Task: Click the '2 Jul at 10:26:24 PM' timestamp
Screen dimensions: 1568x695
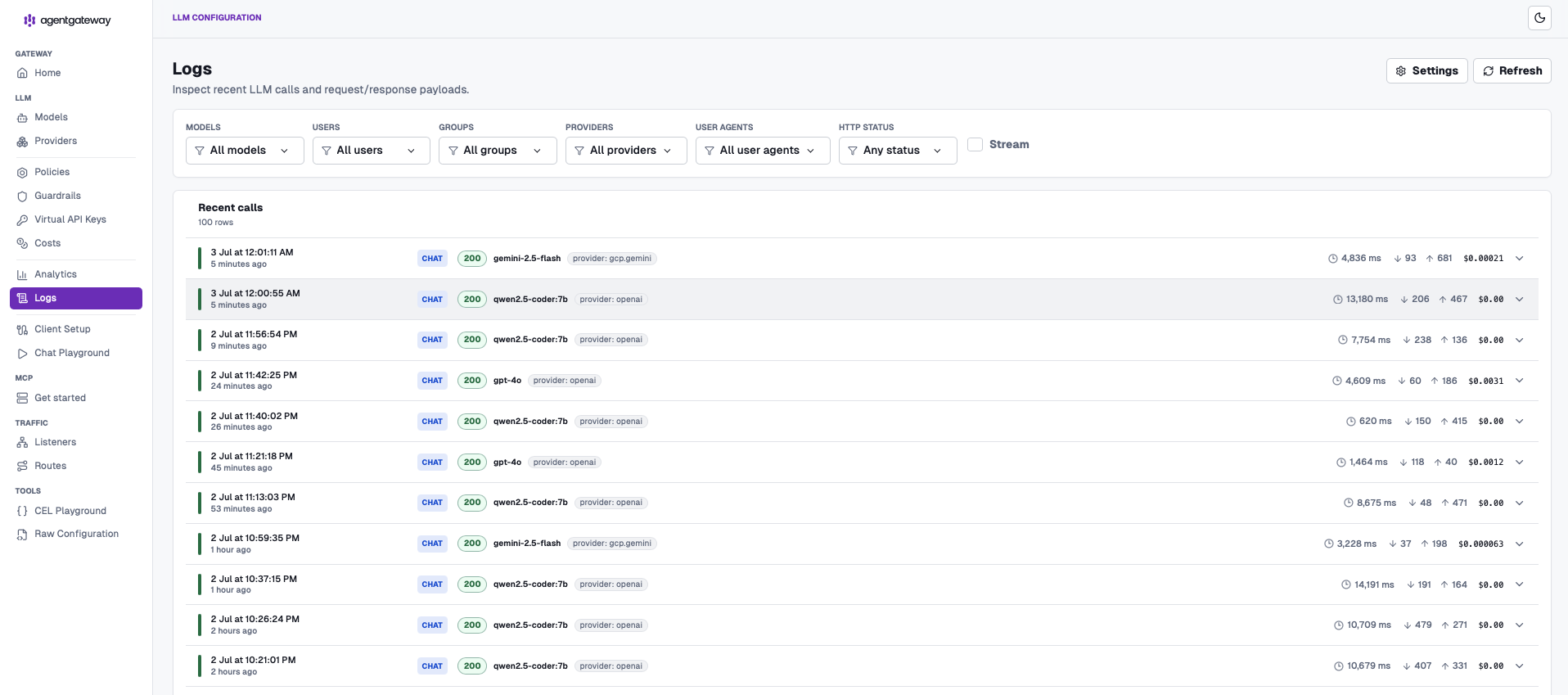Action: click(255, 620)
